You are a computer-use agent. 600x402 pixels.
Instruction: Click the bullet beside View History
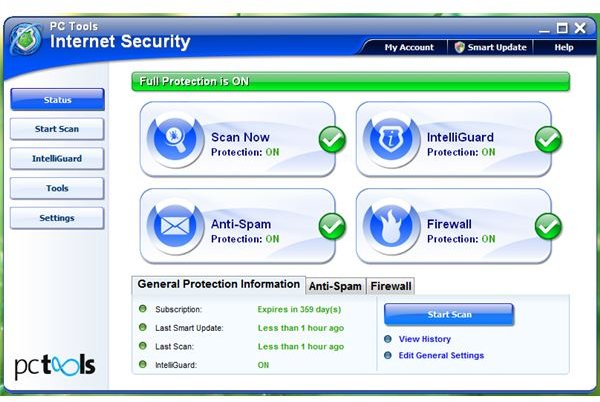point(388,339)
